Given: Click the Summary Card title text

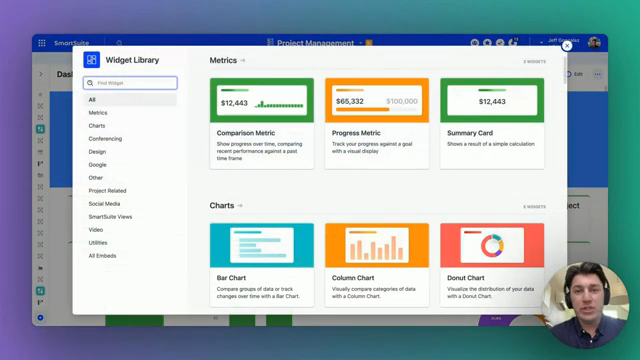Looking at the screenshot, I should click(470, 133).
